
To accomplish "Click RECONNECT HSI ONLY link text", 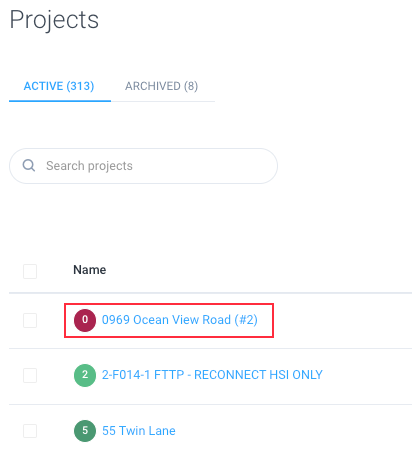I will (258, 375).
